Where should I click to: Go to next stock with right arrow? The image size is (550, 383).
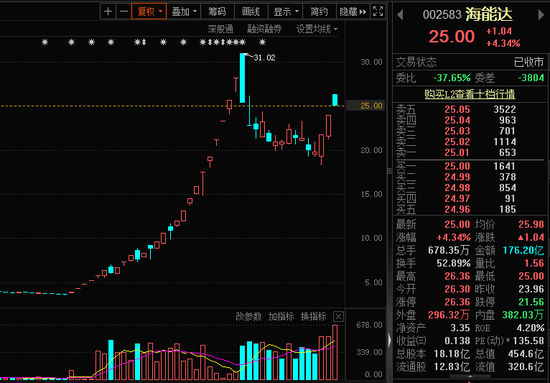541,15
